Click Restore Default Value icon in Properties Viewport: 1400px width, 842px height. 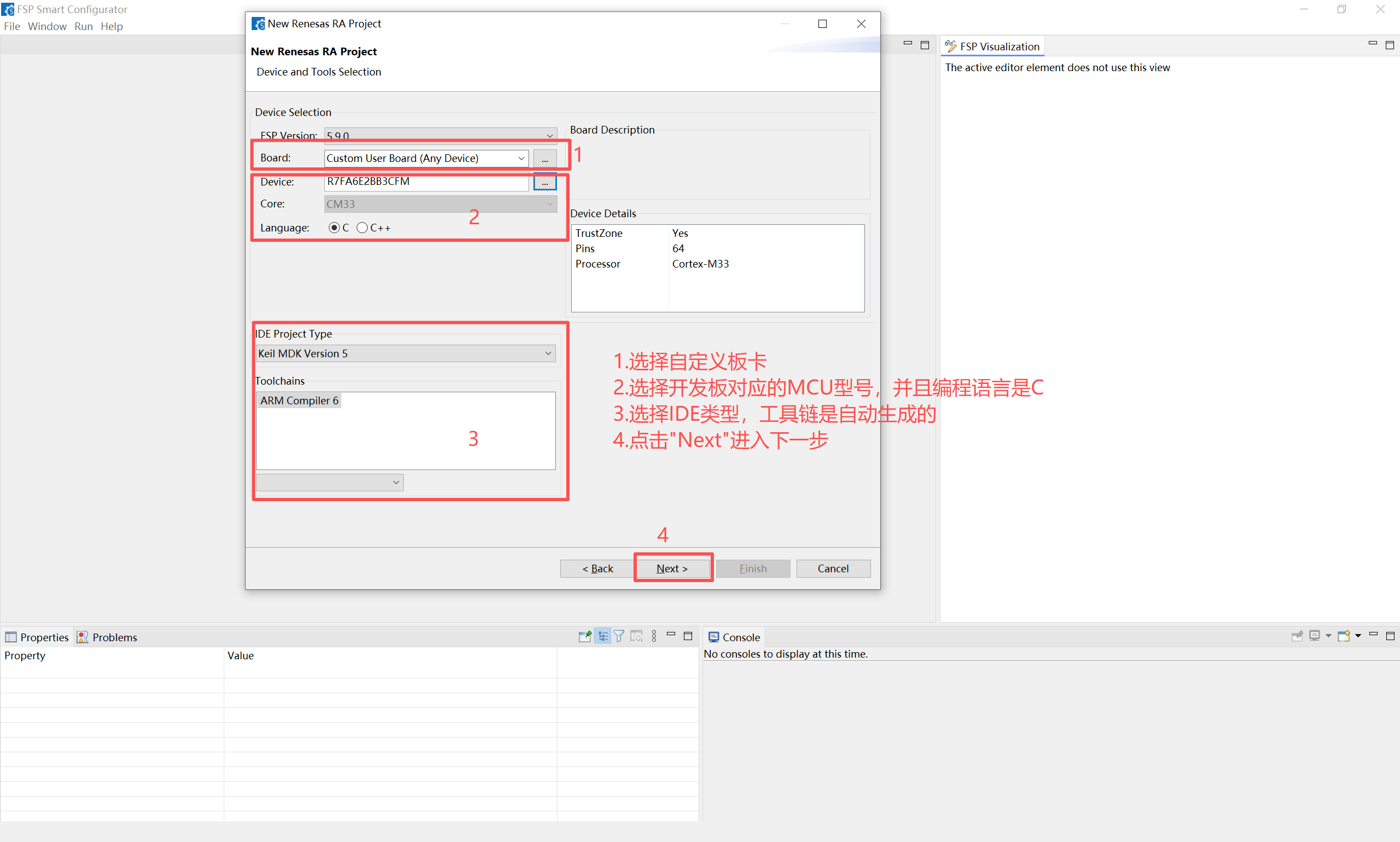coord(636,637)
